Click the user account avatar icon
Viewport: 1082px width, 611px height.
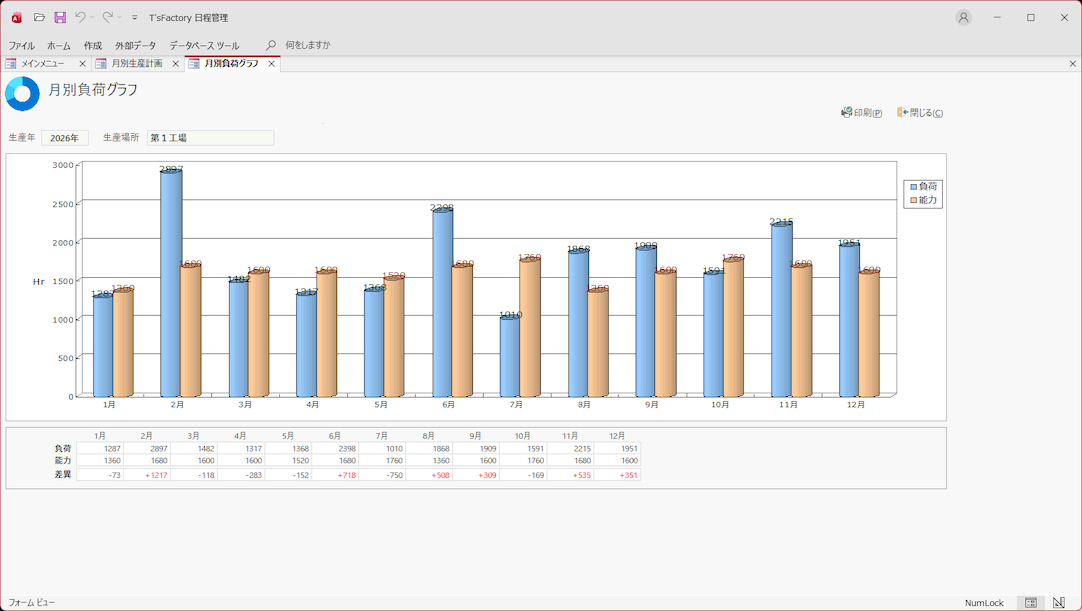pos(963,18)
